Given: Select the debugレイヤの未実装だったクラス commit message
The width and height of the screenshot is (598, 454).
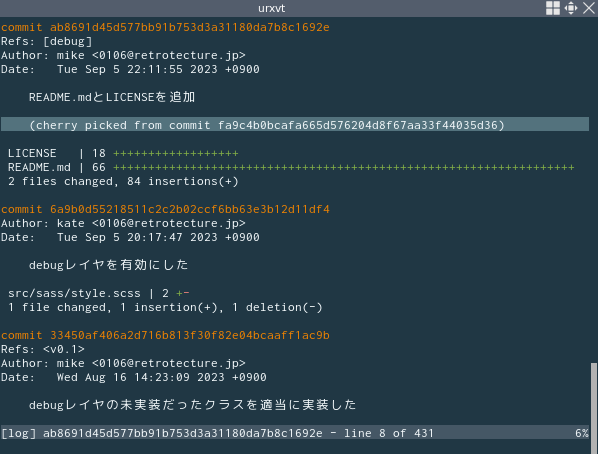Looking at the screenshot, I should click(193, 405).
